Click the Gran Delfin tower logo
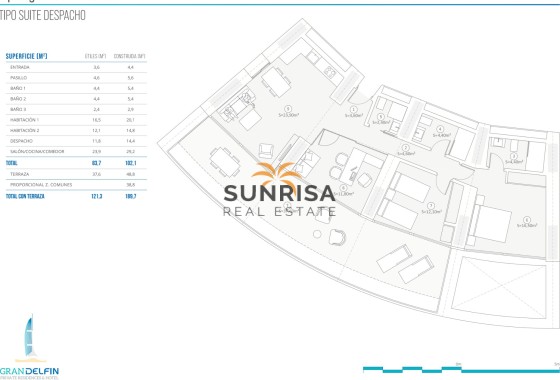The height and width of the screenshot is (380, 560). [x=30, y=338]
